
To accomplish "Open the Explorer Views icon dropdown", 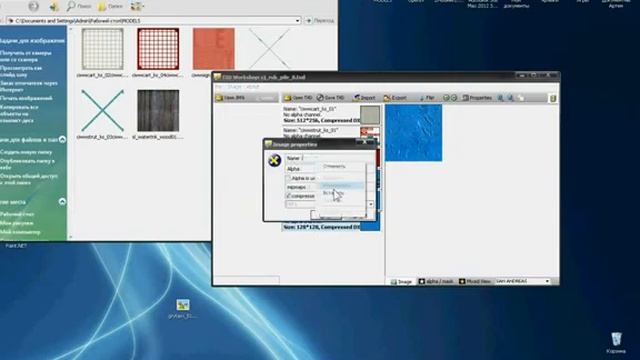I will (x=137, y=6).
